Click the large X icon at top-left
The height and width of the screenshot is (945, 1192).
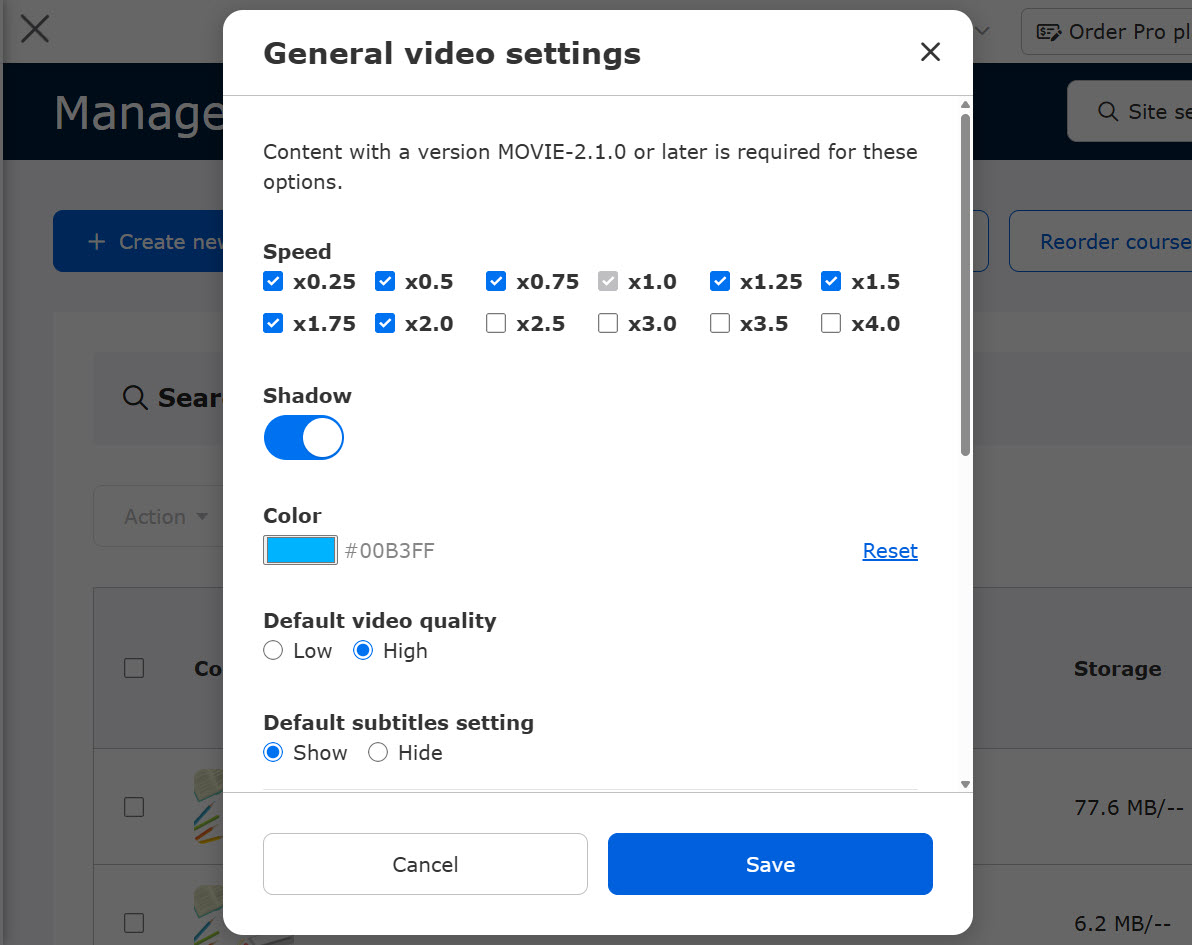click(x=35, y=30)
